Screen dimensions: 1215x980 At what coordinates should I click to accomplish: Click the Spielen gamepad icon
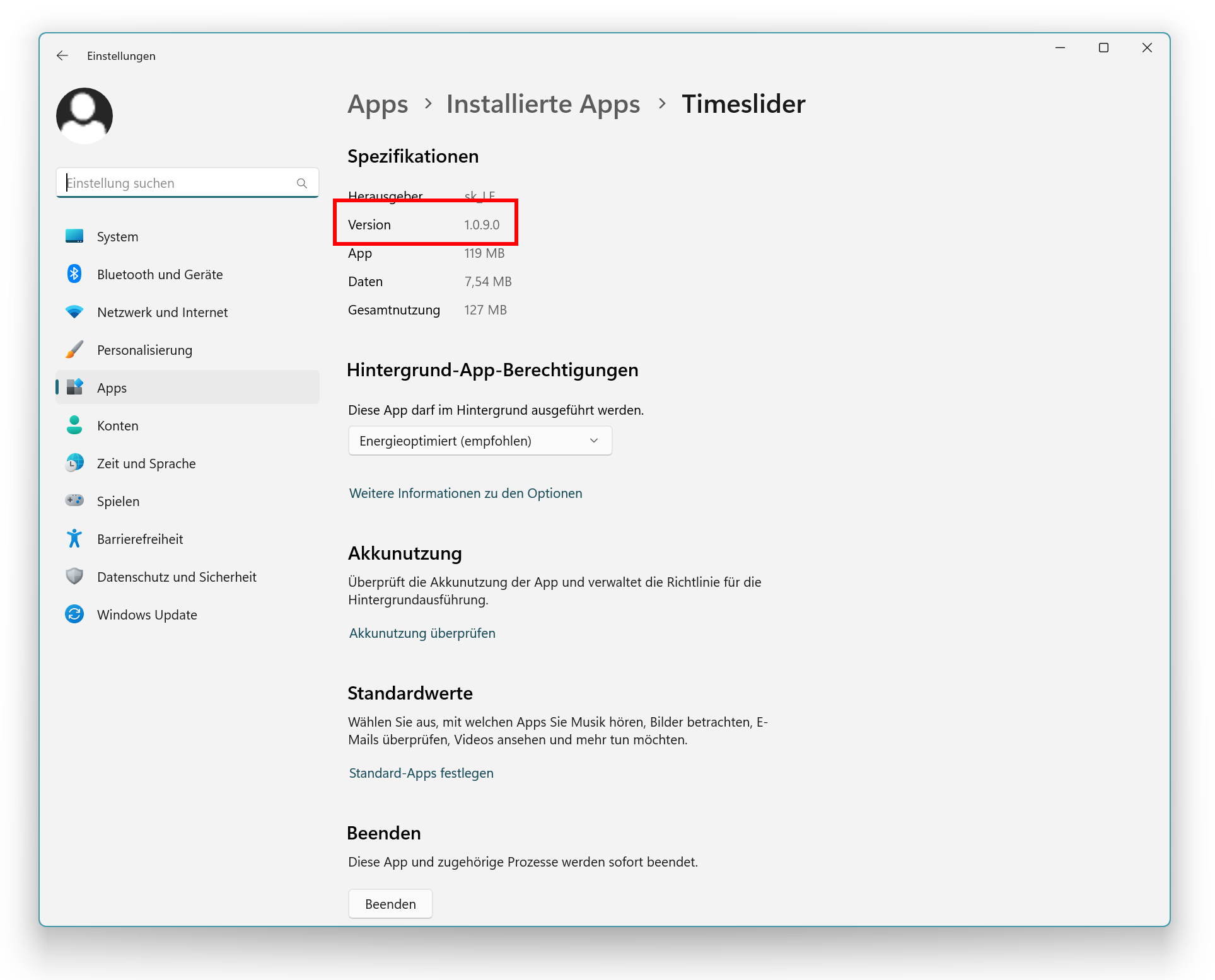point(74,500)
